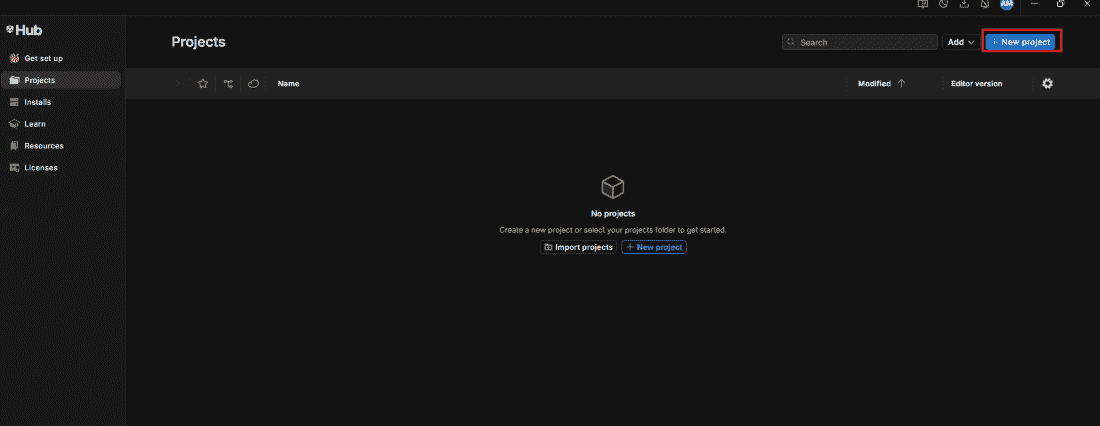Toggle the dark theme moon icon
Image resolution: width=1100 pixels, height=426 pixels.
pyautogui.click(x=944, y=4)
